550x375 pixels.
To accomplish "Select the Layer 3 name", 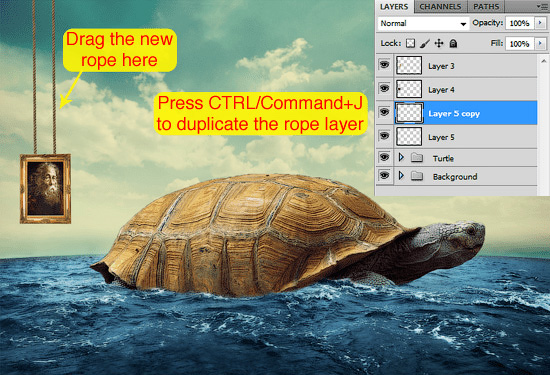I will (x=441, y=66).
